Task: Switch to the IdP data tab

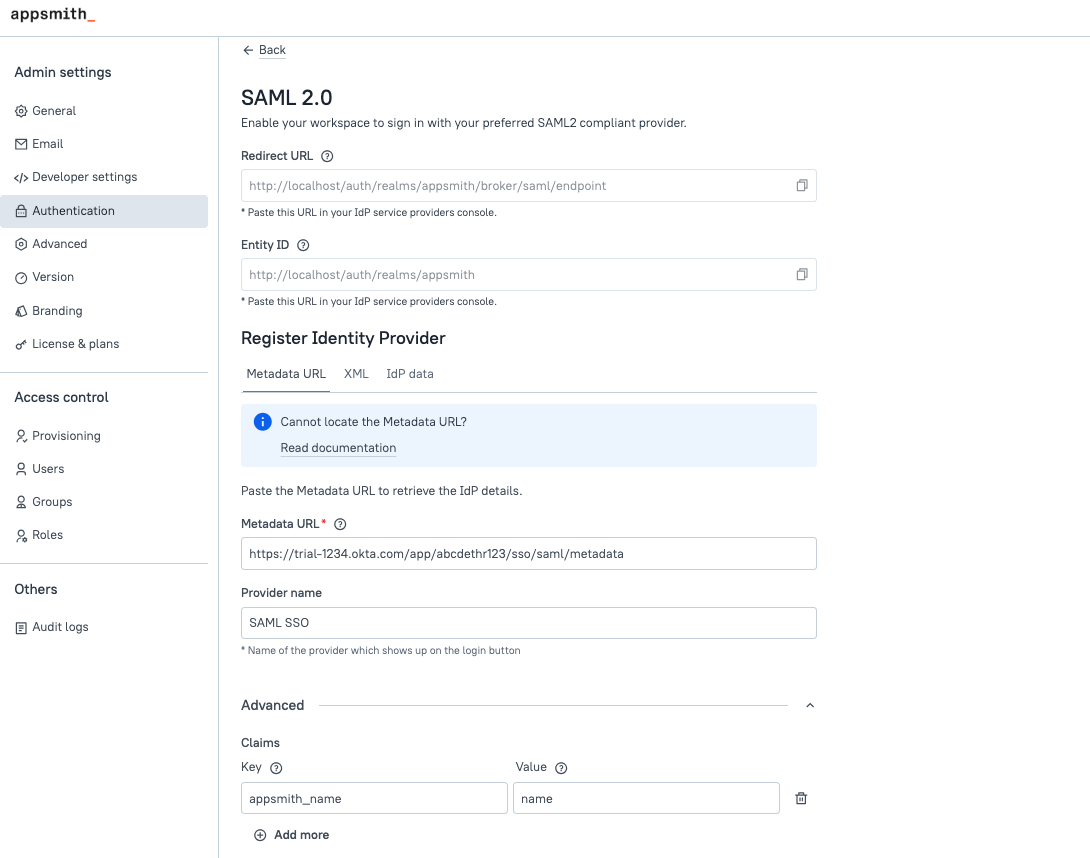Action: [410, 373]
